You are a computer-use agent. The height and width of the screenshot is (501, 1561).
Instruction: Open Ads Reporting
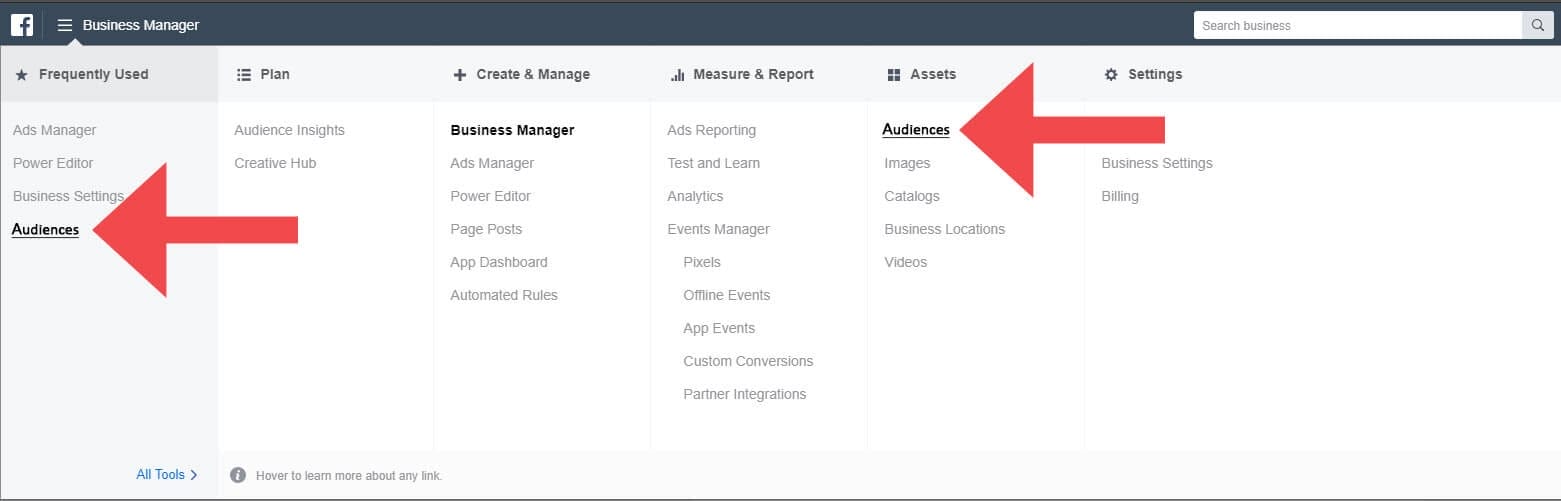tap(712, 130)
